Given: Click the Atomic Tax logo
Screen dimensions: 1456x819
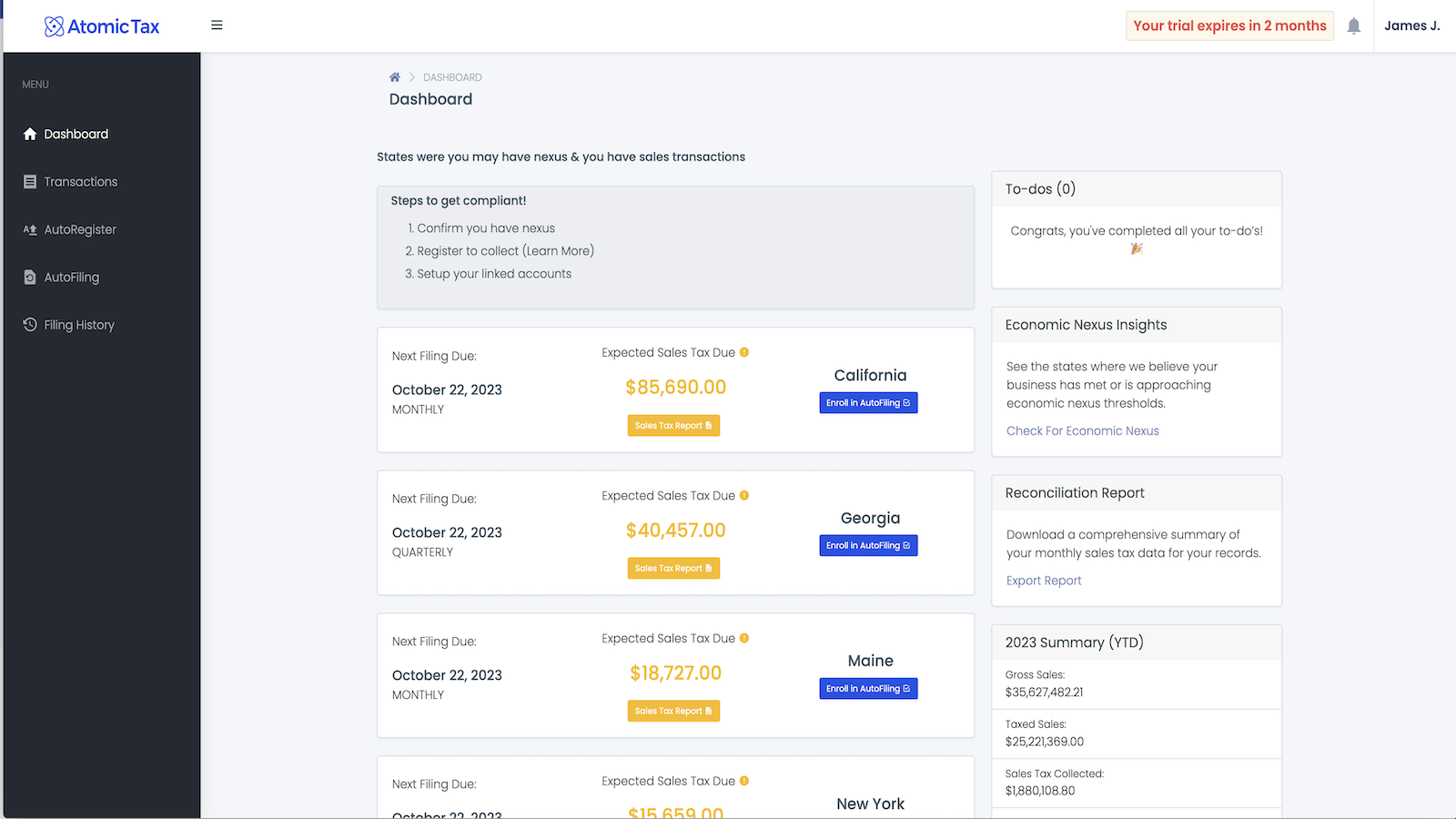Looking at the screenshot, I should point(102,26).
